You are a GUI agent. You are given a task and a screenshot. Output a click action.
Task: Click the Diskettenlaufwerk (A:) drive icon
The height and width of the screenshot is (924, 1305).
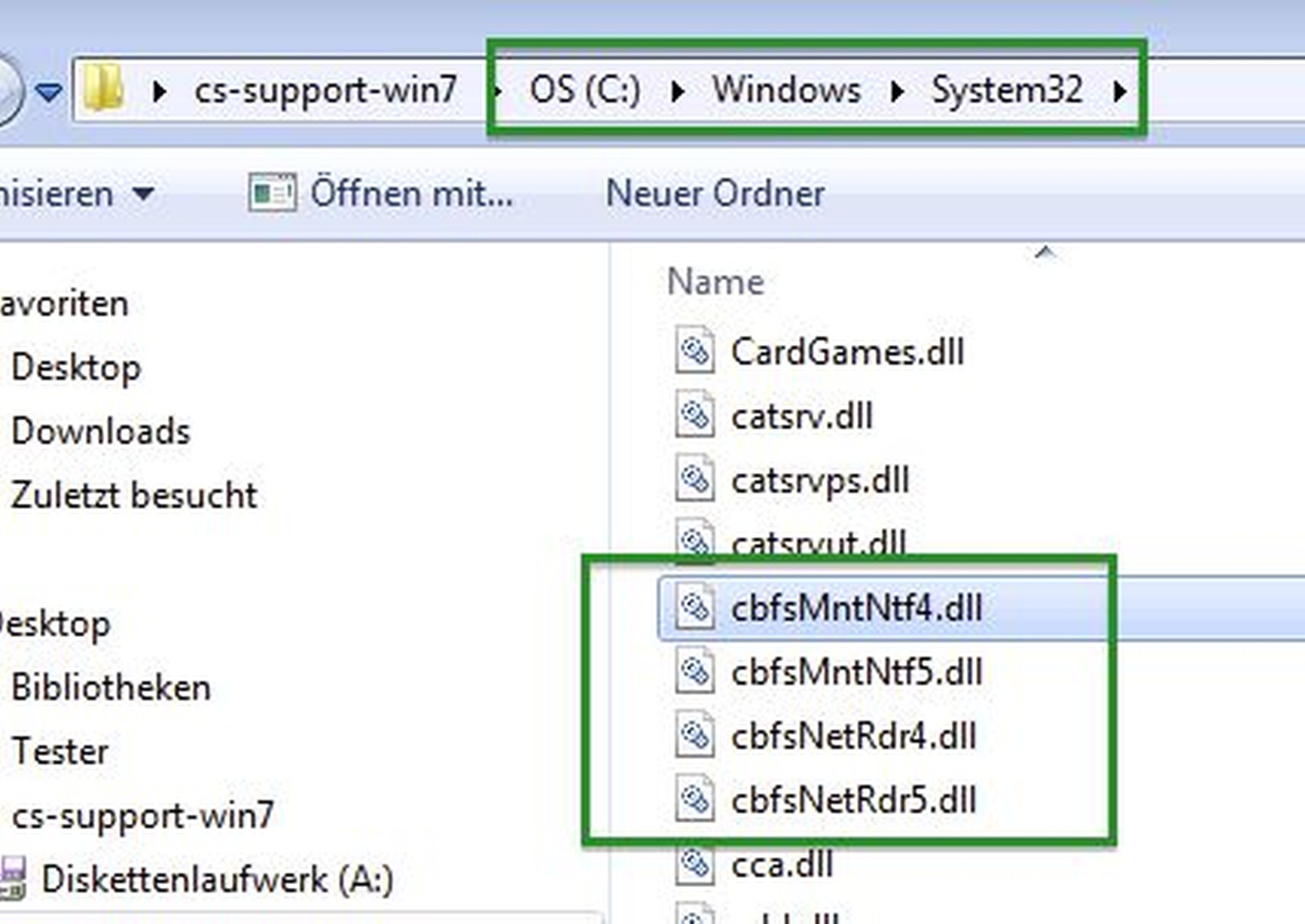[x=13, y=878]
